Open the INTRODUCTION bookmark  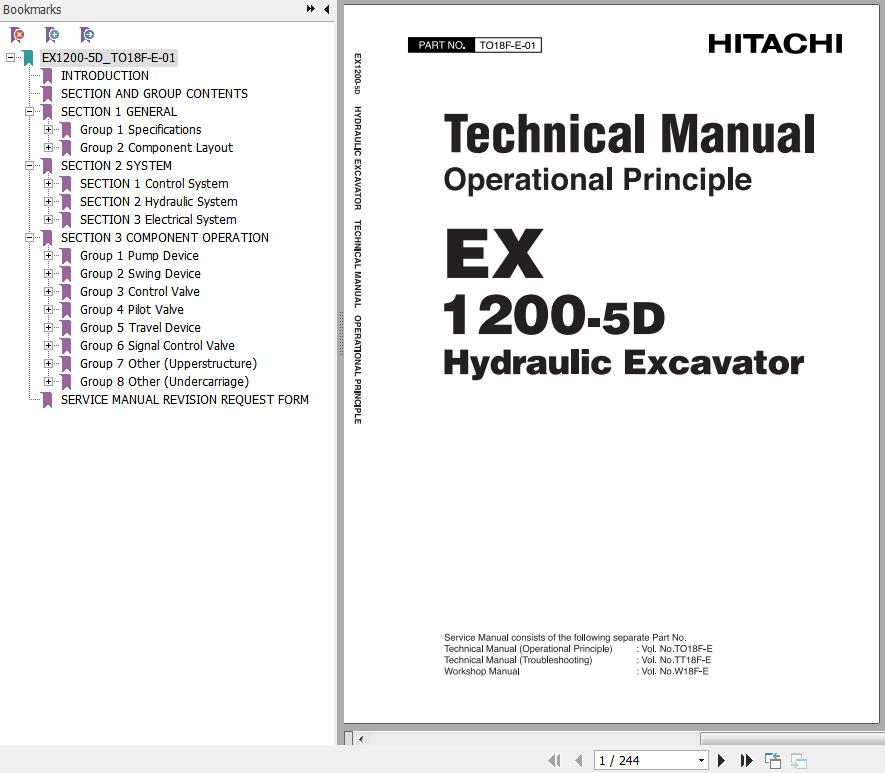(x=105, y=76)
